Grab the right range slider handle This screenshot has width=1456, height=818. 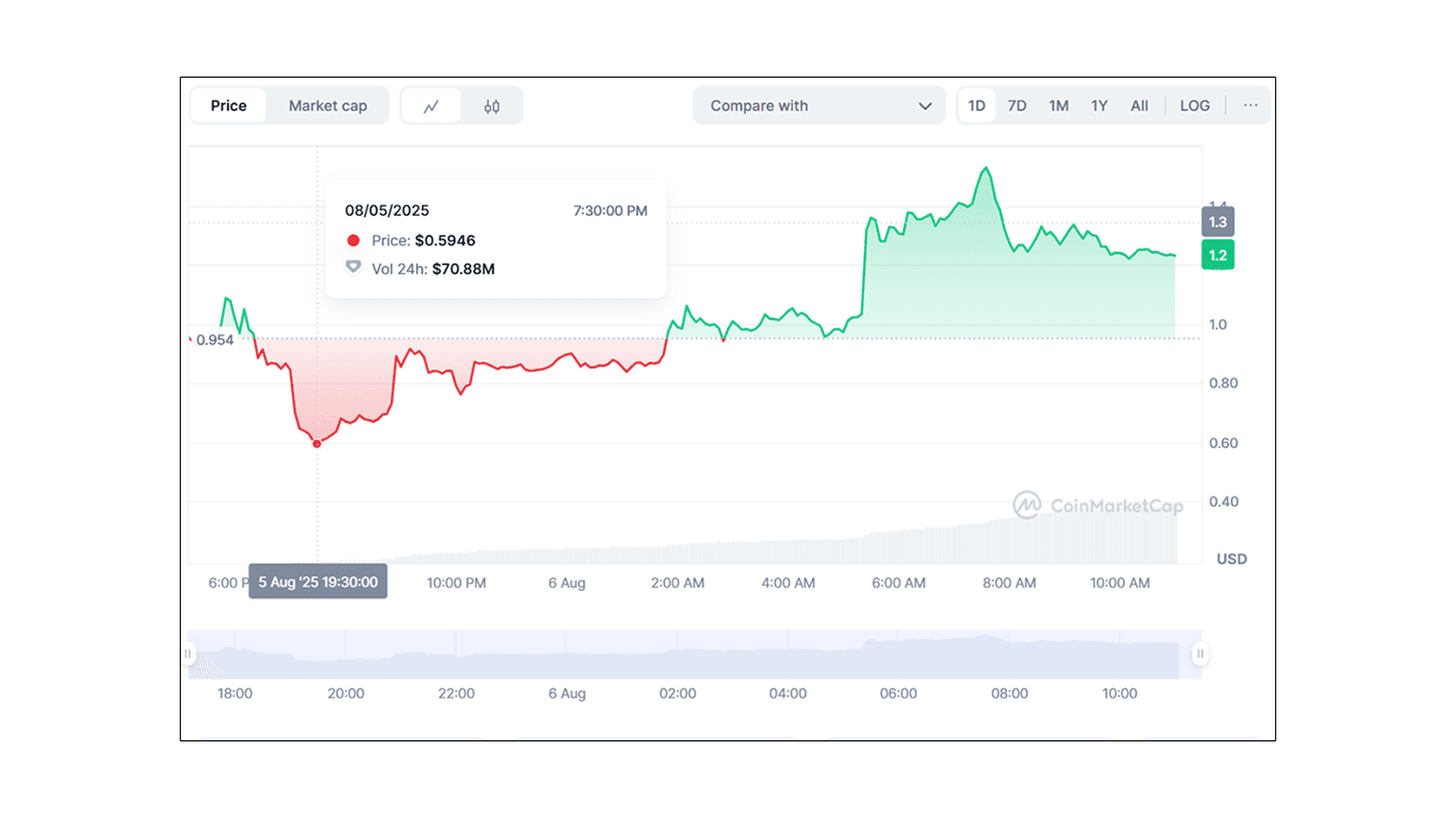(1199, 653)
